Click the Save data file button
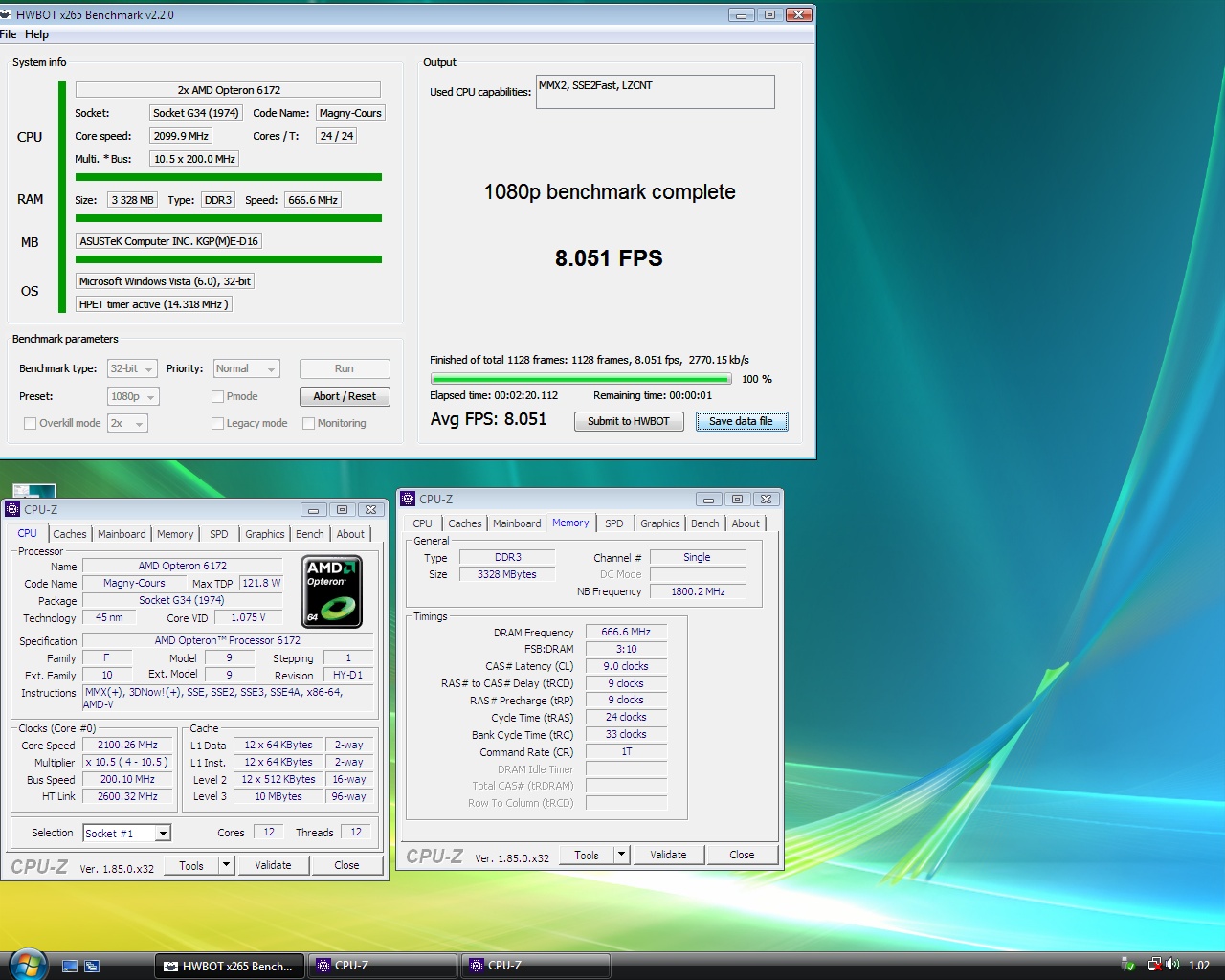The width and height of the screenshot is (1225, 980). pos(742,421)
